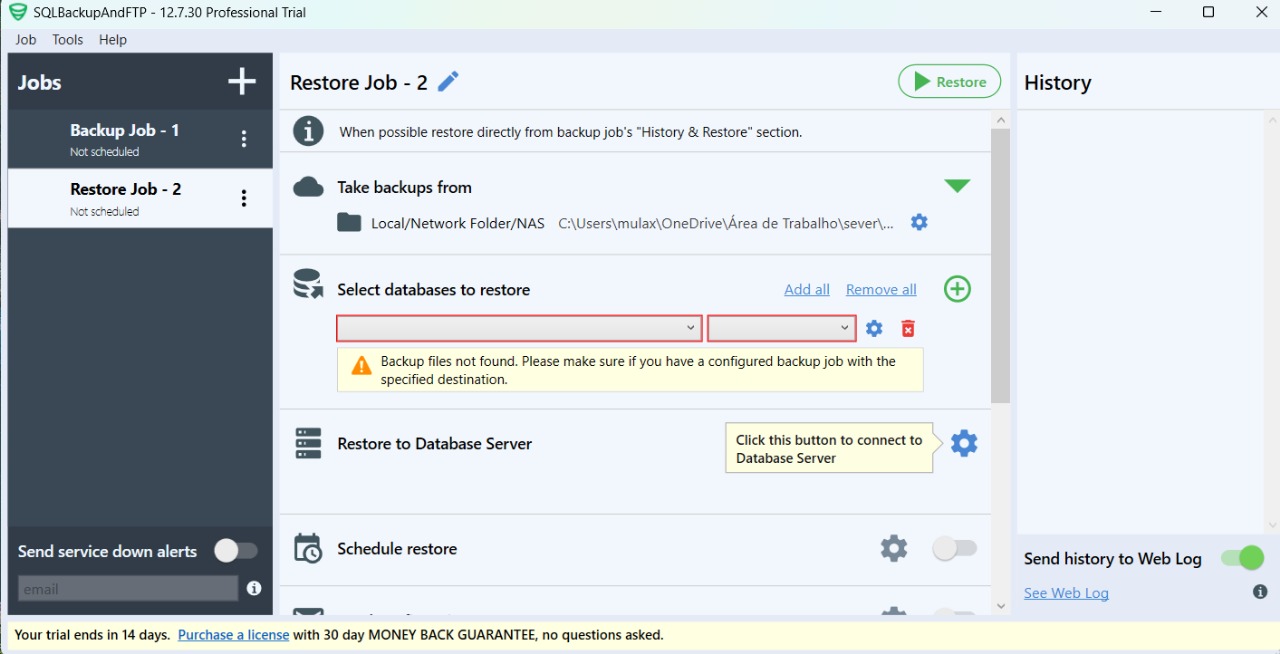Open options menu for Restore Job - 2
1280x654 pixels.
(244, 198)
